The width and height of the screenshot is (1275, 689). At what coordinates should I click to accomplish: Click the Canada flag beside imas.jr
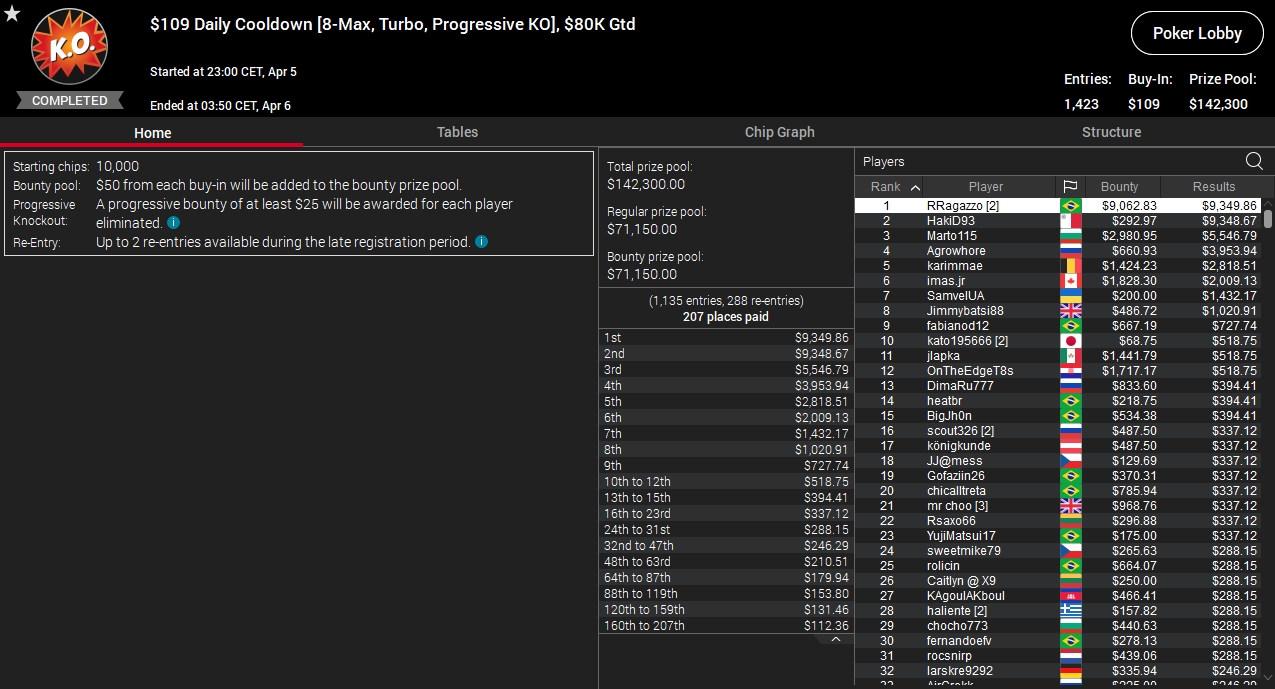1070,281
